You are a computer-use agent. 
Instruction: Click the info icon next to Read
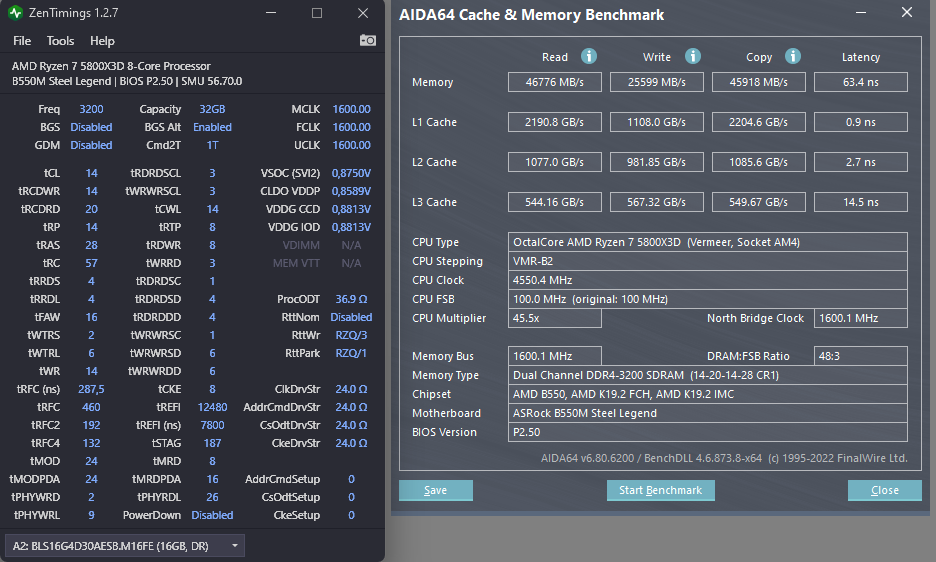tap(590, 57)
